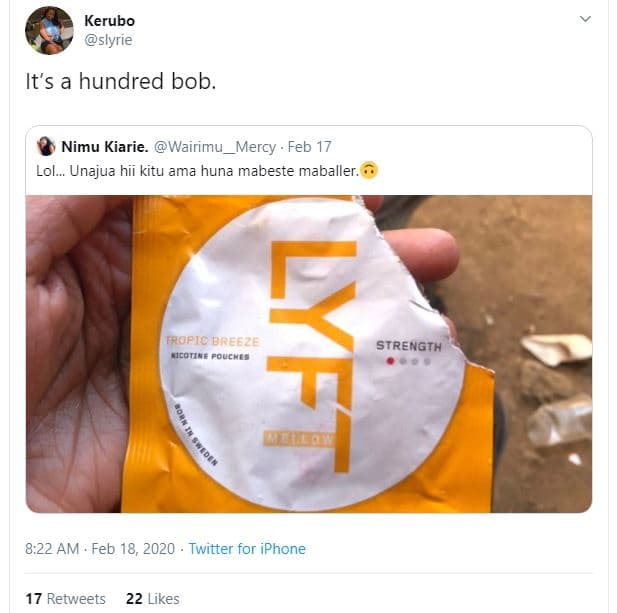This screenshot has width=617, height=613.
Task: Click the red strength dot on pouch
Action: point(390,361)
